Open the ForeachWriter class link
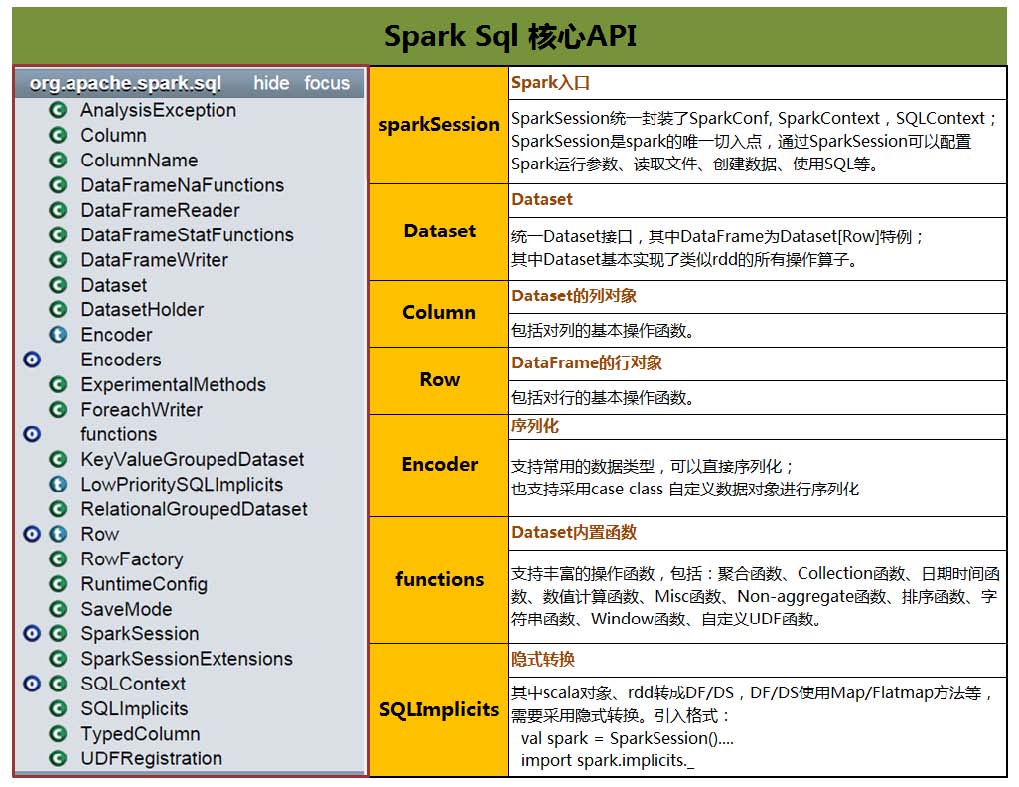 click(x=141, y=409)
